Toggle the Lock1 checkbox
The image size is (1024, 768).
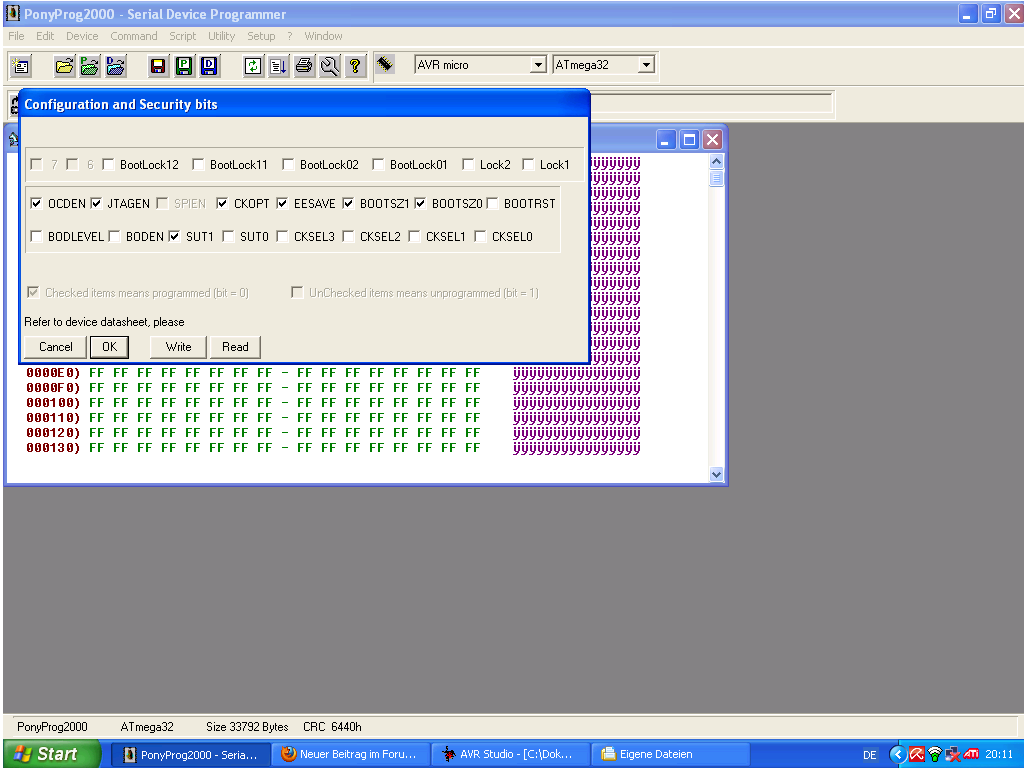pos(528,165)
